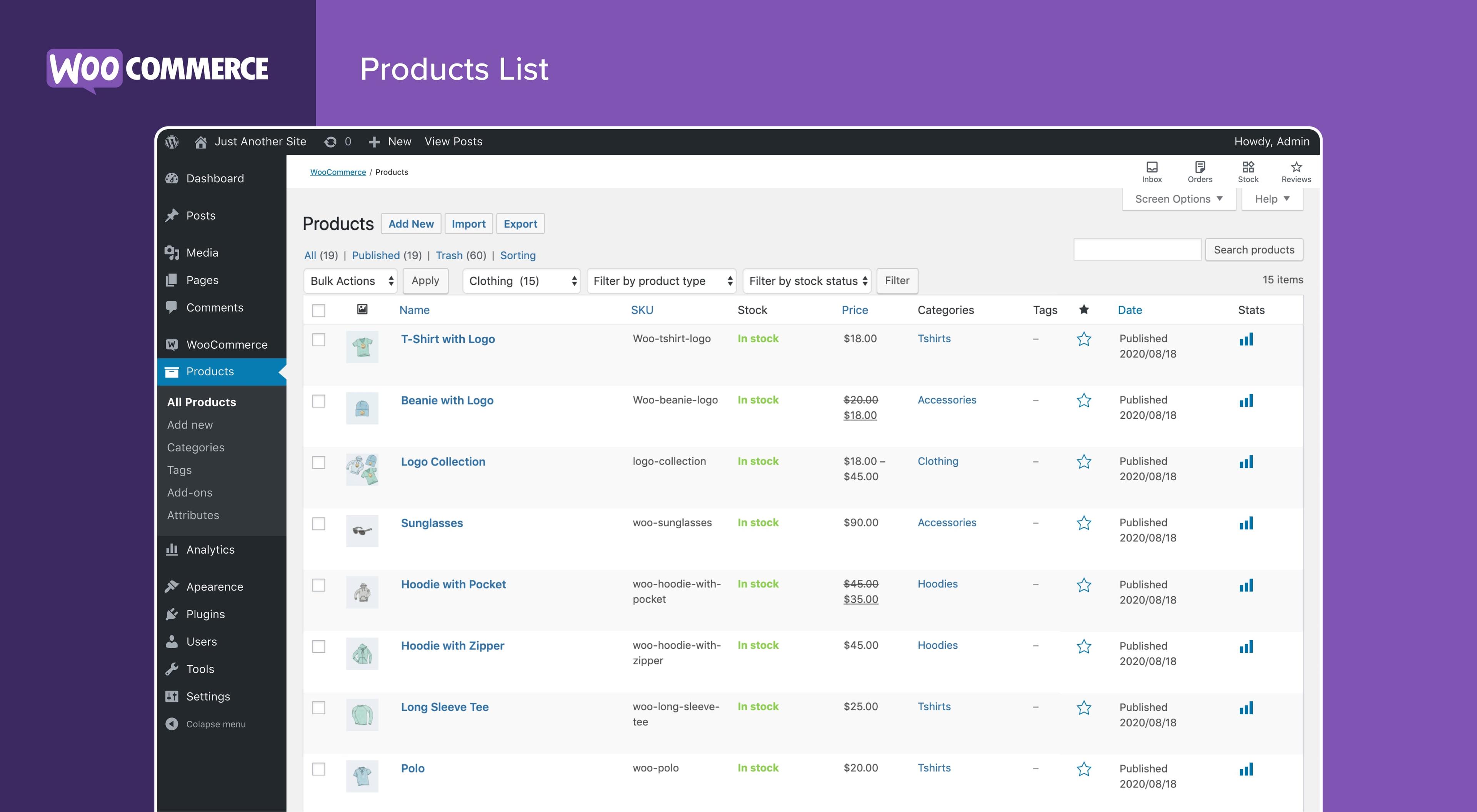Screen dimensions: 1477x812
Task: Open the Reviews icon panel
Action: click(x=1296, y=171)
